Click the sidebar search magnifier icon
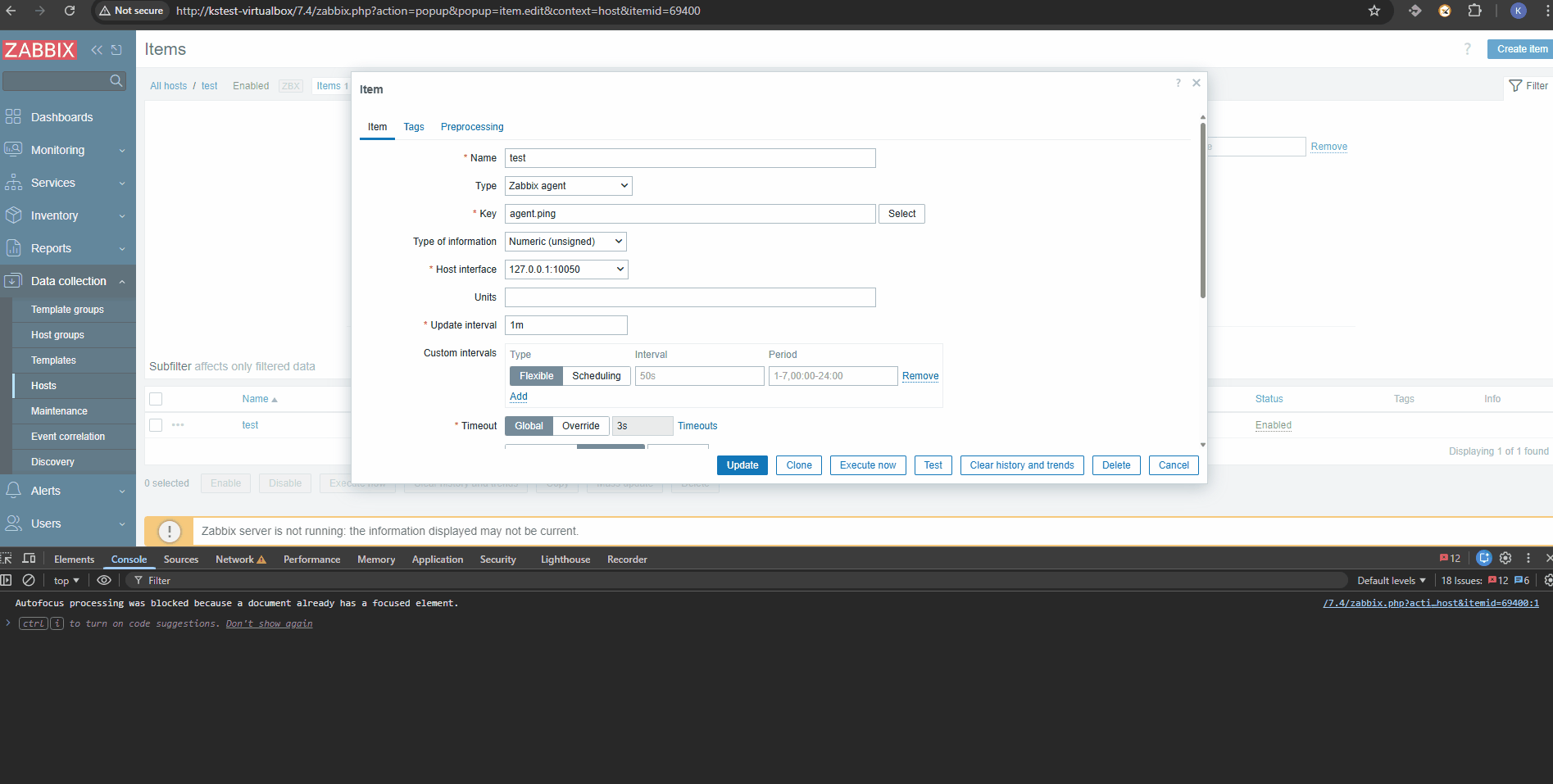1553x784 pixels. (116, 80)
